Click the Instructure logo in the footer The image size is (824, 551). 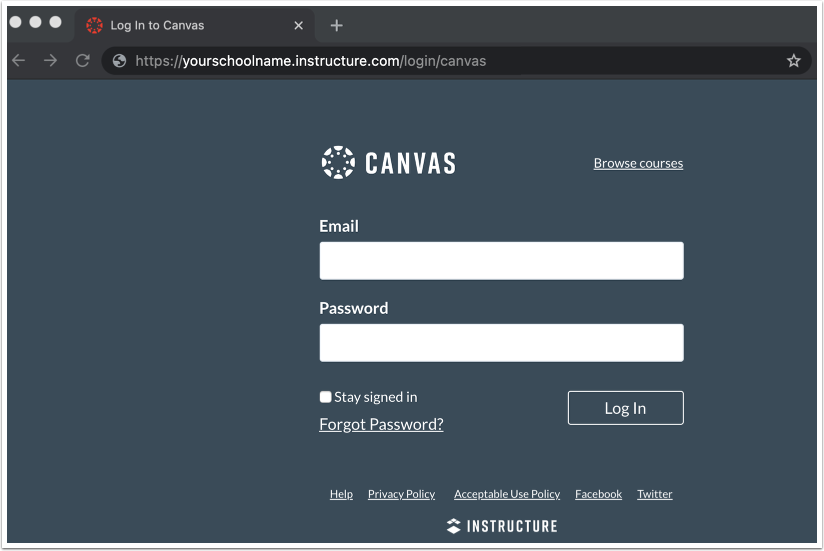coord(502,526)
